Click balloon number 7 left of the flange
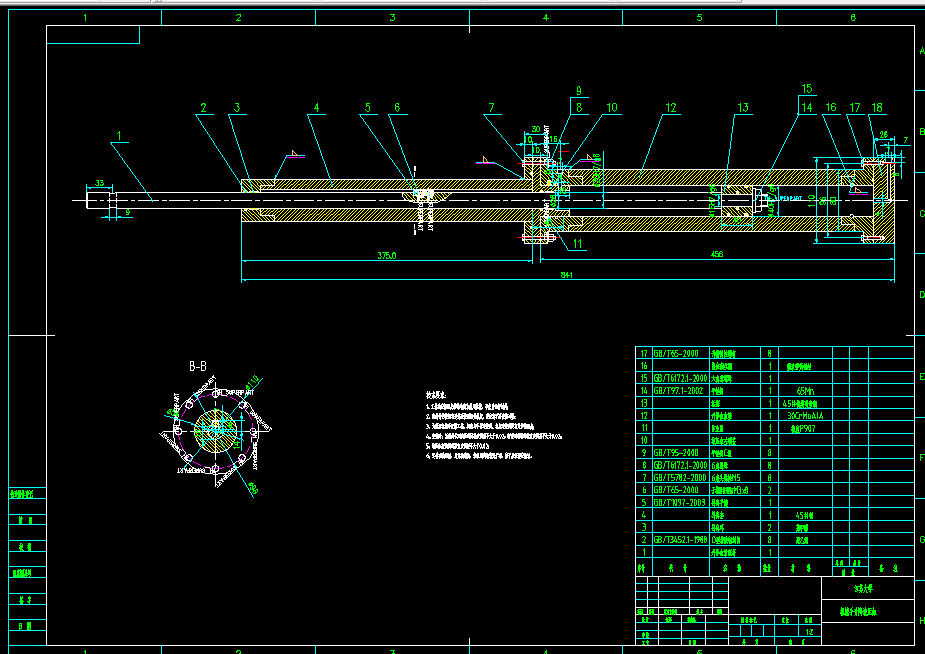Viewport: 925px width, 654px height. (491, 108)
